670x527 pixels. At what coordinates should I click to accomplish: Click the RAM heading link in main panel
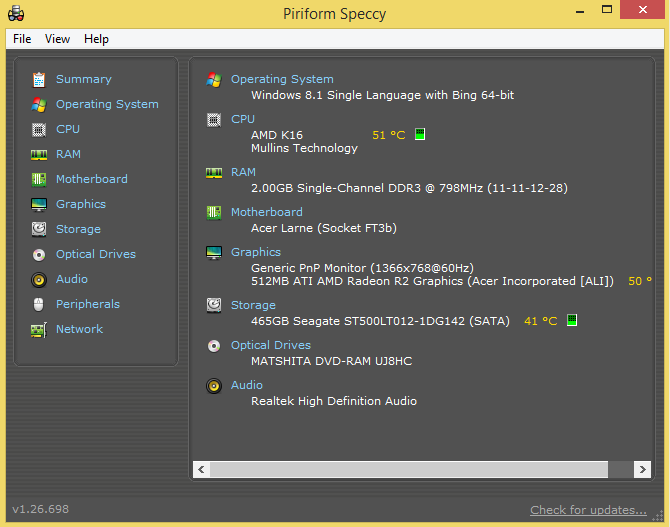[x=243, y=172]
